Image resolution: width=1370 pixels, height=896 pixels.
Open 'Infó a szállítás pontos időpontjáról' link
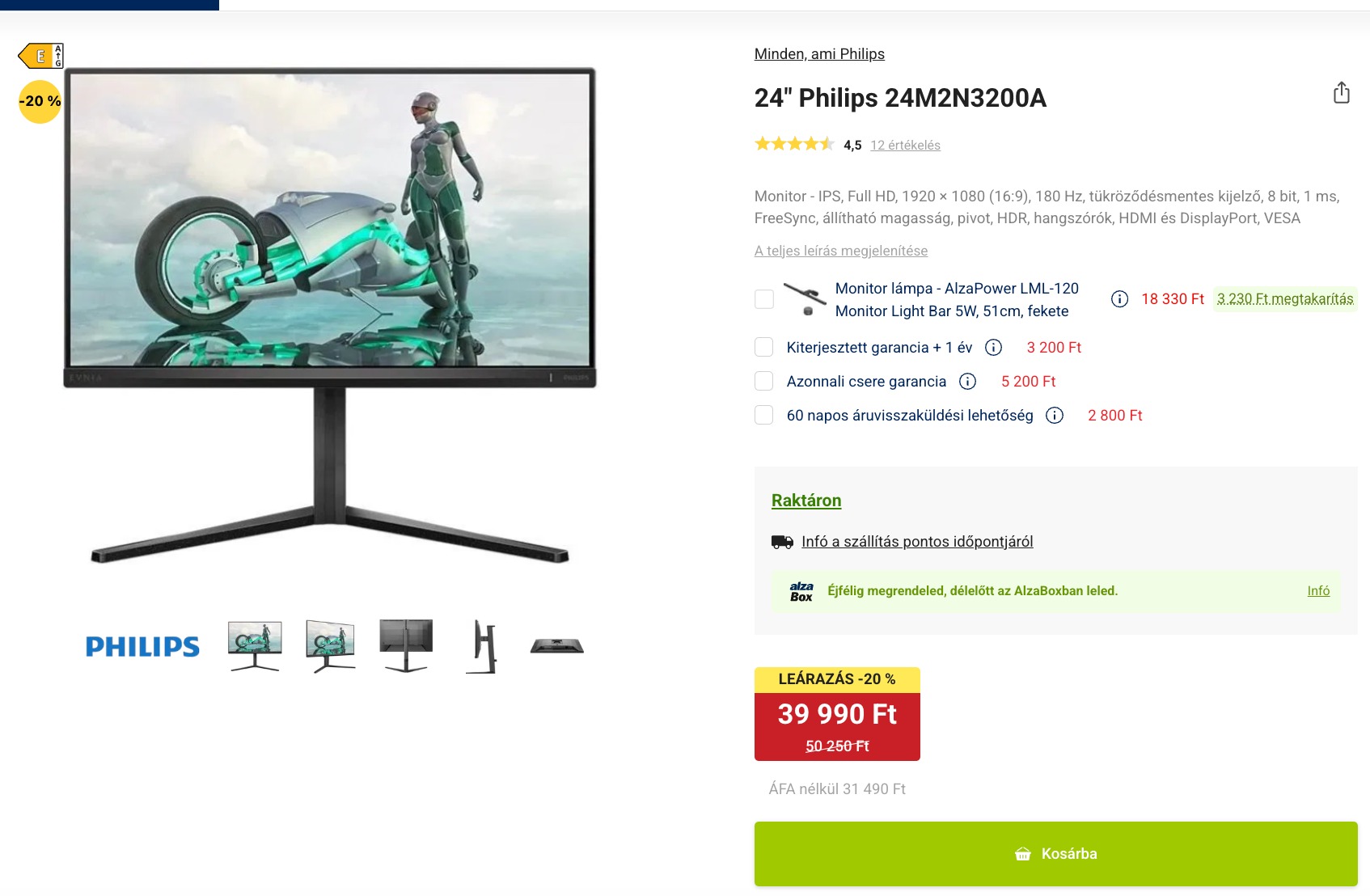pyautogui.click(x=917, y=542)
